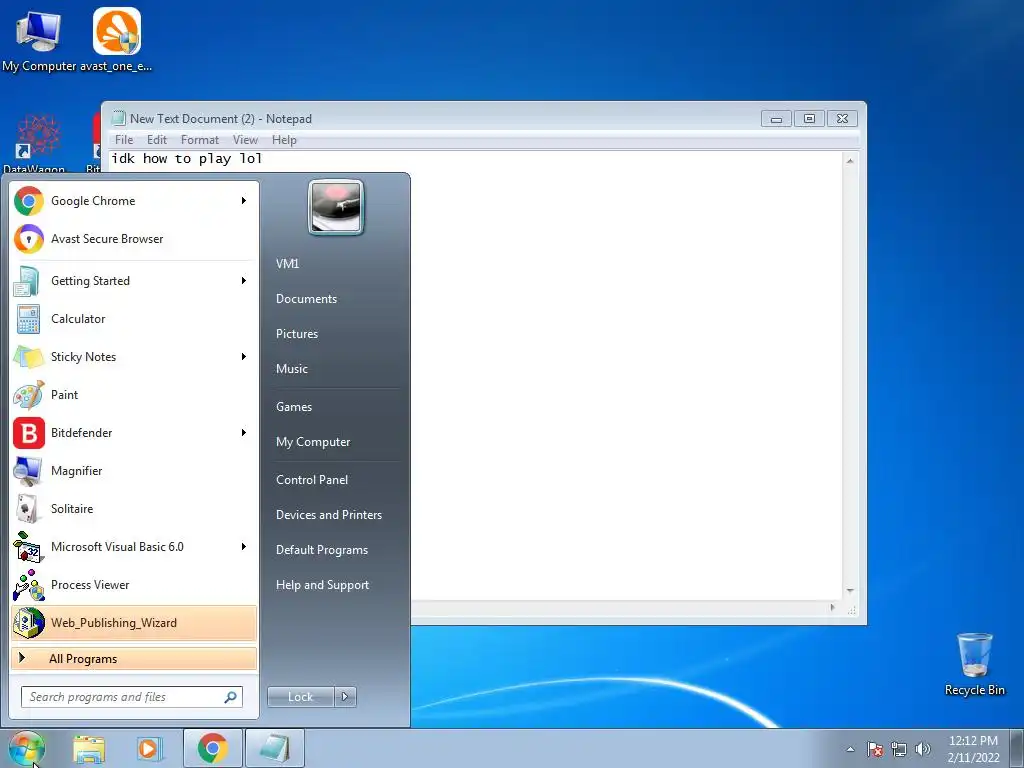1024x768 pixels.
Task: Open Notepad Format menu
Action: (x=200, y=140)
